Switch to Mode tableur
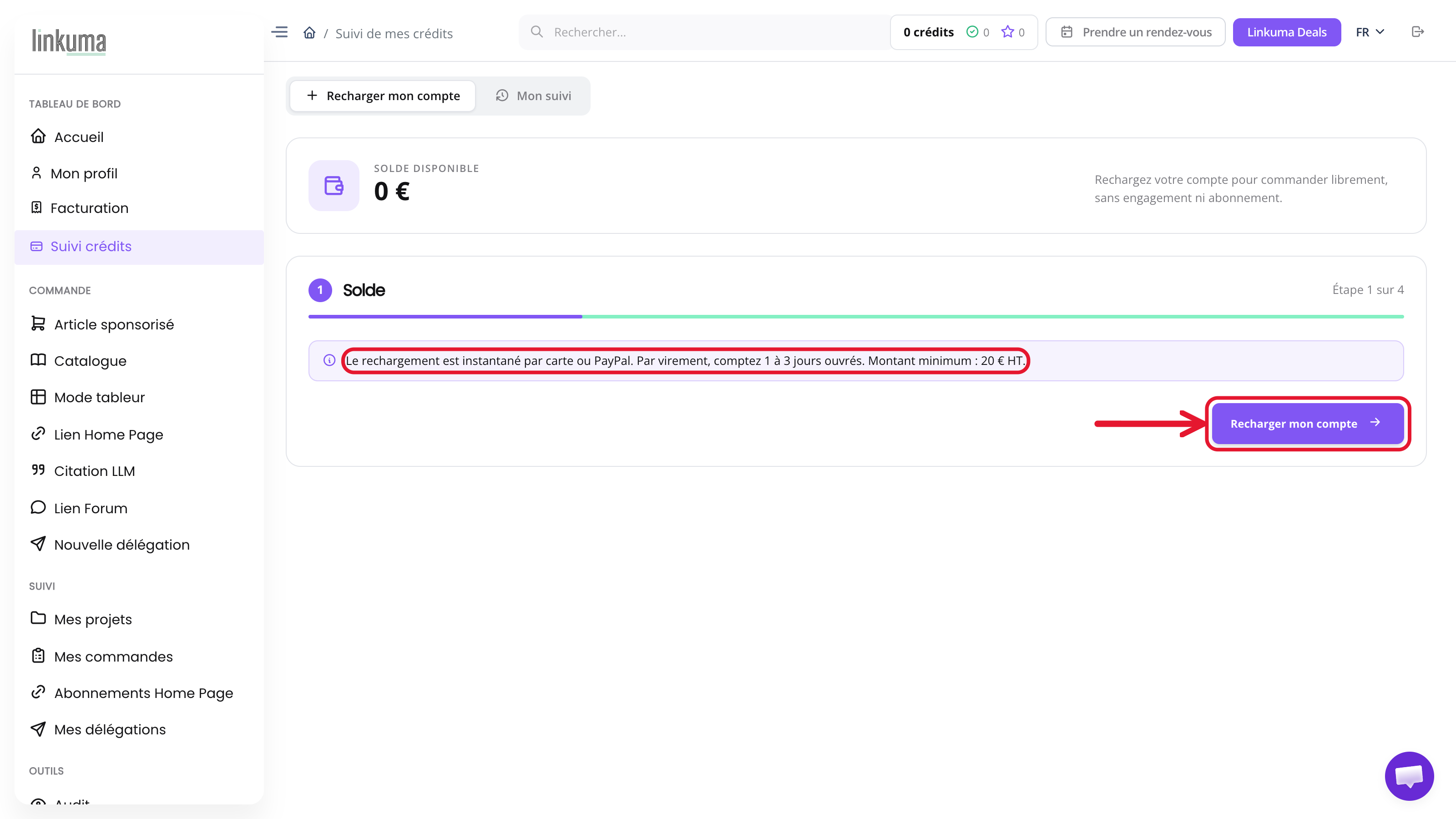Screen dimensions: 1456x819 (x=139, y=397)
